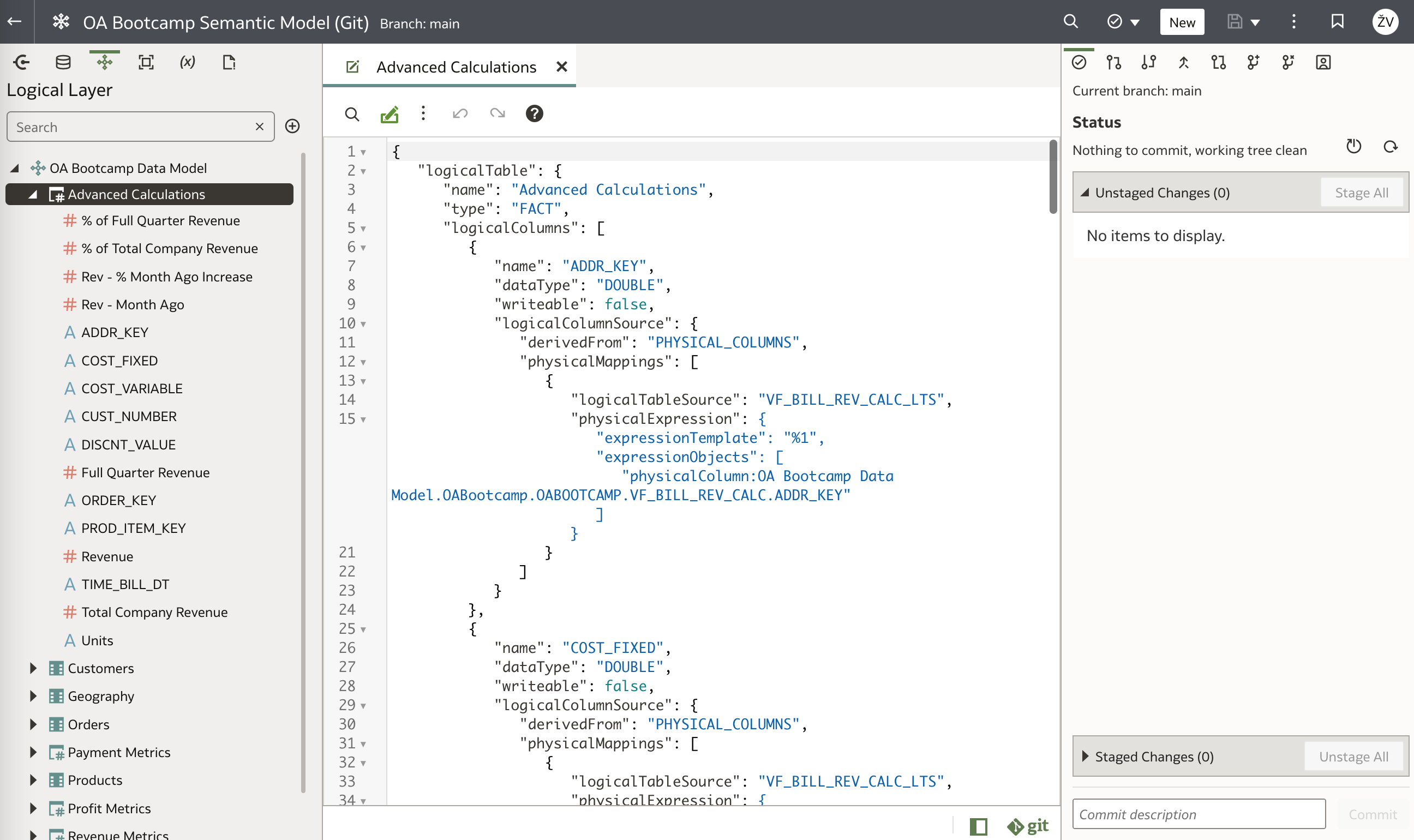The width and height of the screenshot is (1414, 840).
Task: Expand the Customers table node
Action: (33, 669)
